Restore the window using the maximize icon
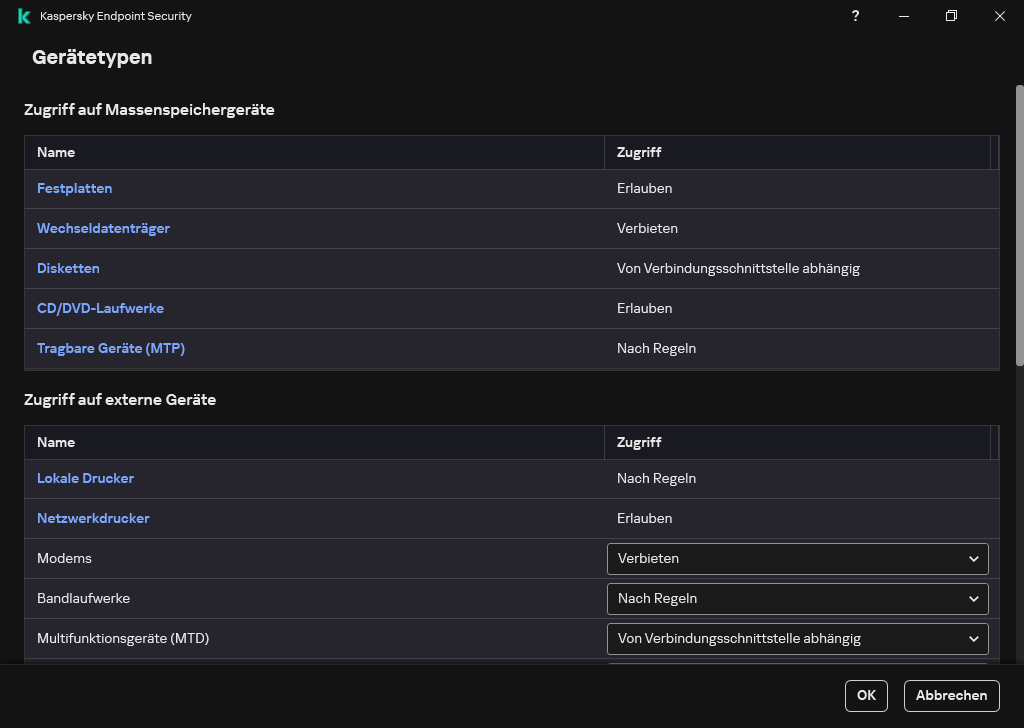Viewport: 1024px width, 728px height. pyautogui.click(x=952, y=16)
